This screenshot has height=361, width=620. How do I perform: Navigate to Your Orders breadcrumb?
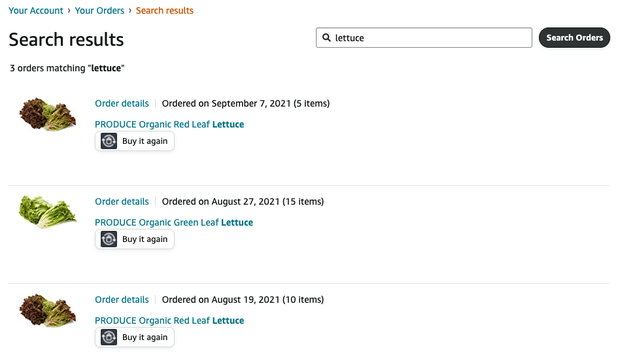coord(100,11)
